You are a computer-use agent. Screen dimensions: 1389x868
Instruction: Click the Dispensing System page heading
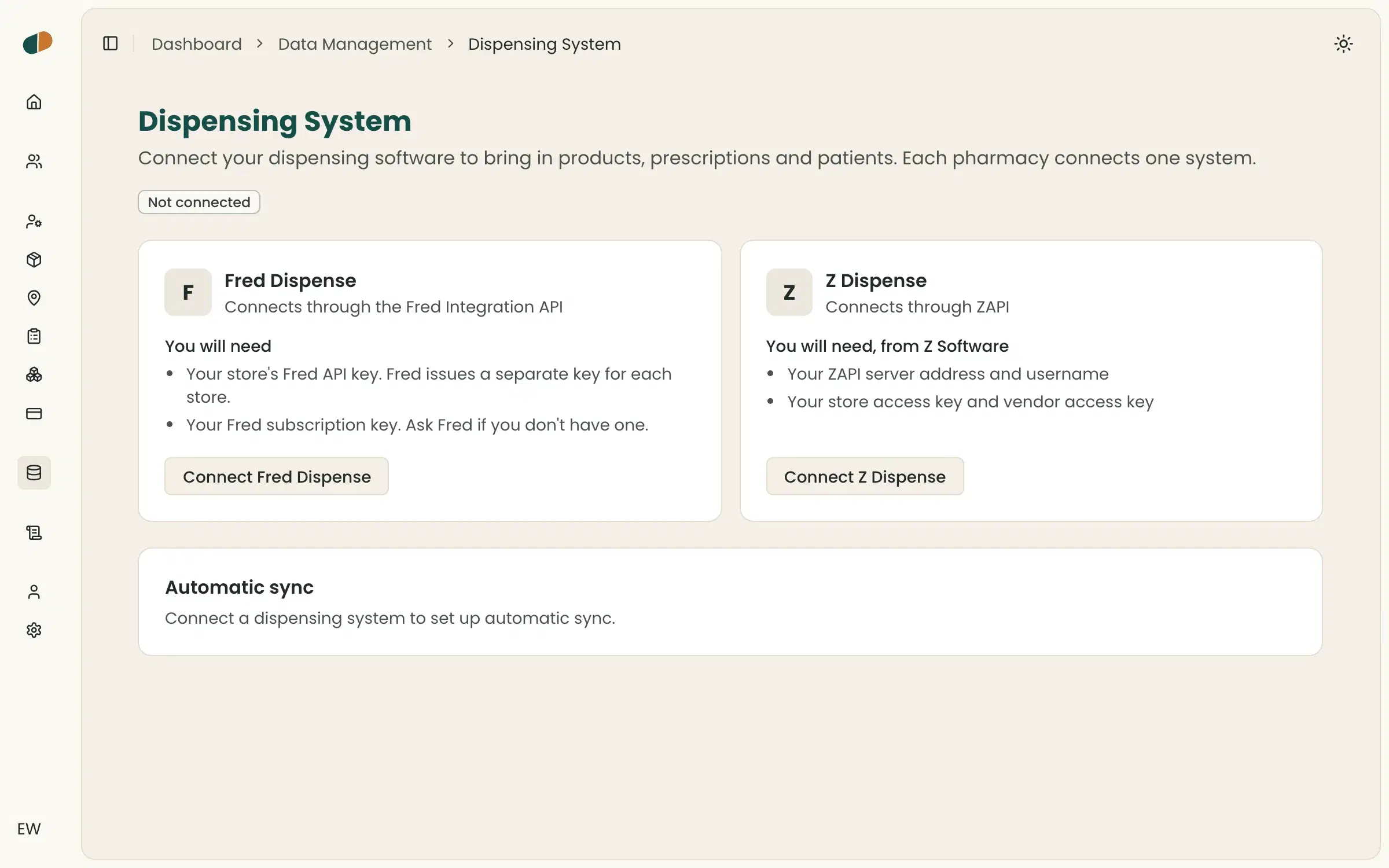click(x=275, y=122)
